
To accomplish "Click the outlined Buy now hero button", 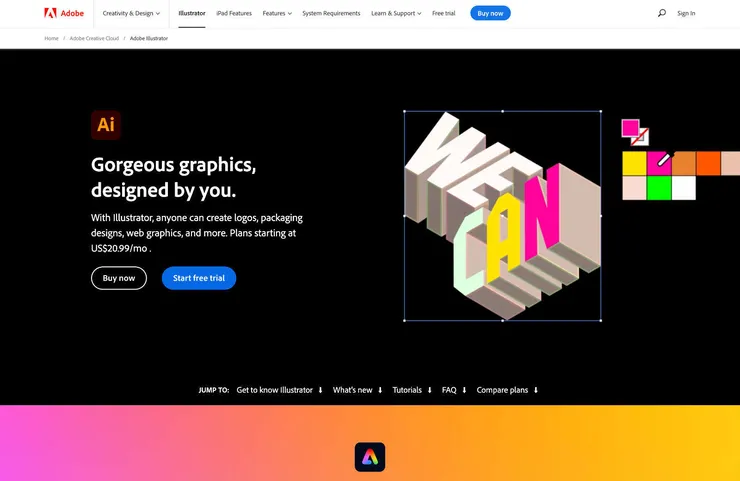I will [x=119, y=278].
